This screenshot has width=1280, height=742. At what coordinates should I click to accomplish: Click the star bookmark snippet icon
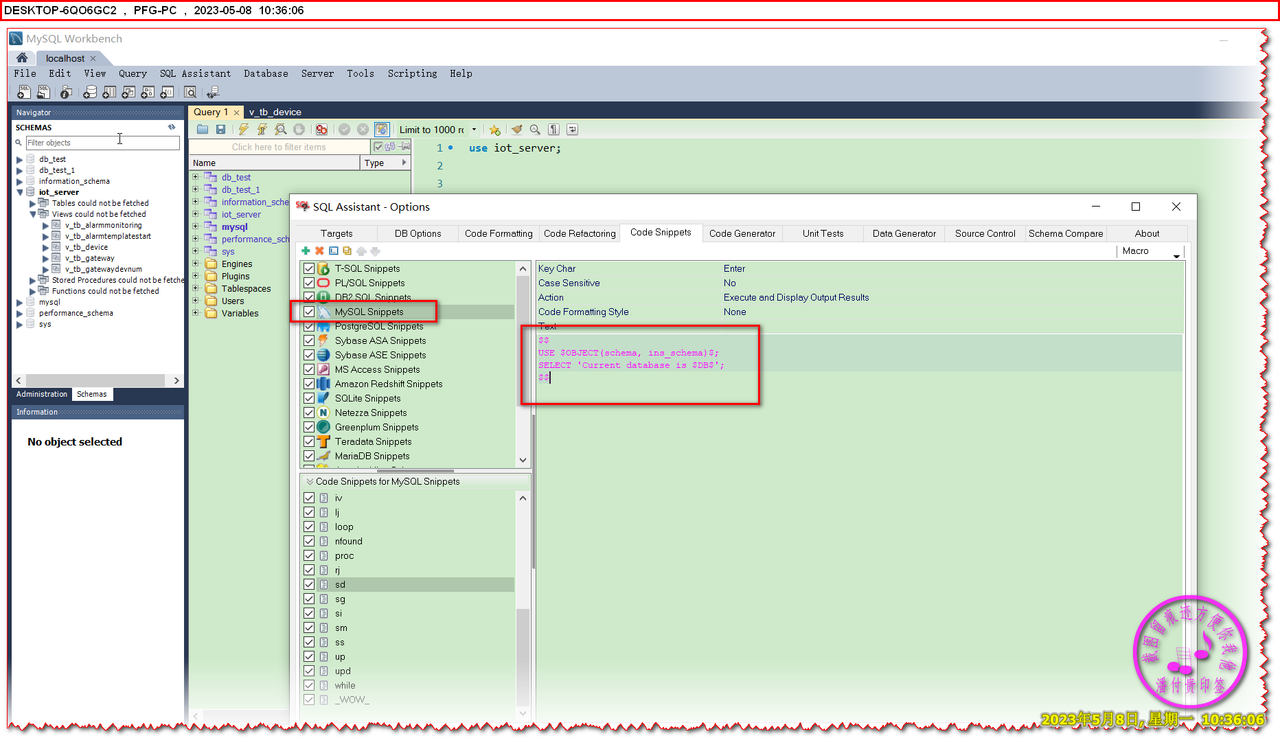(x=495, y=129)
